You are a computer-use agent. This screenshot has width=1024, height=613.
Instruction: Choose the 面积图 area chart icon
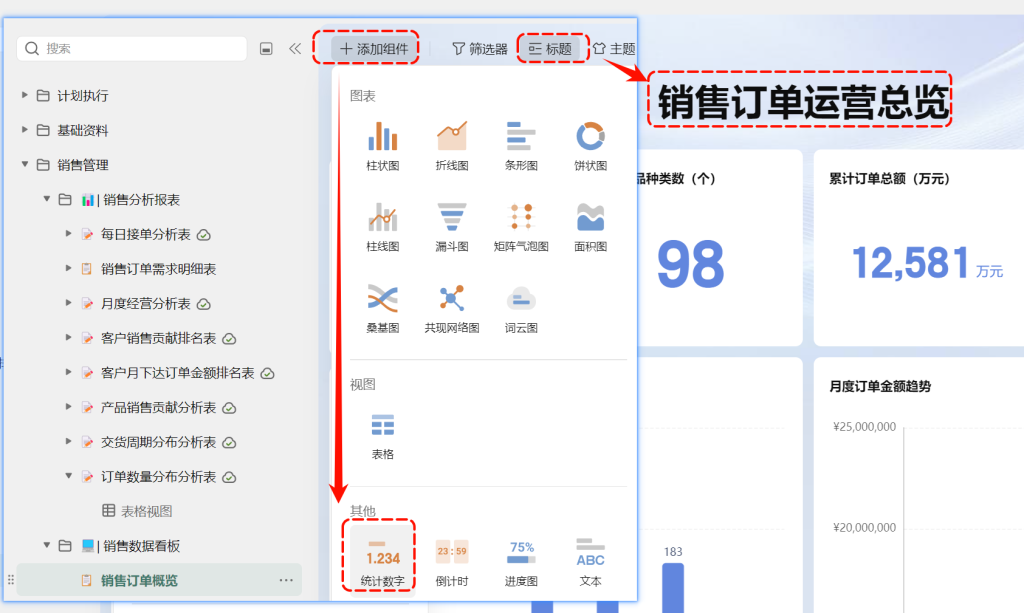pos(590,217)
